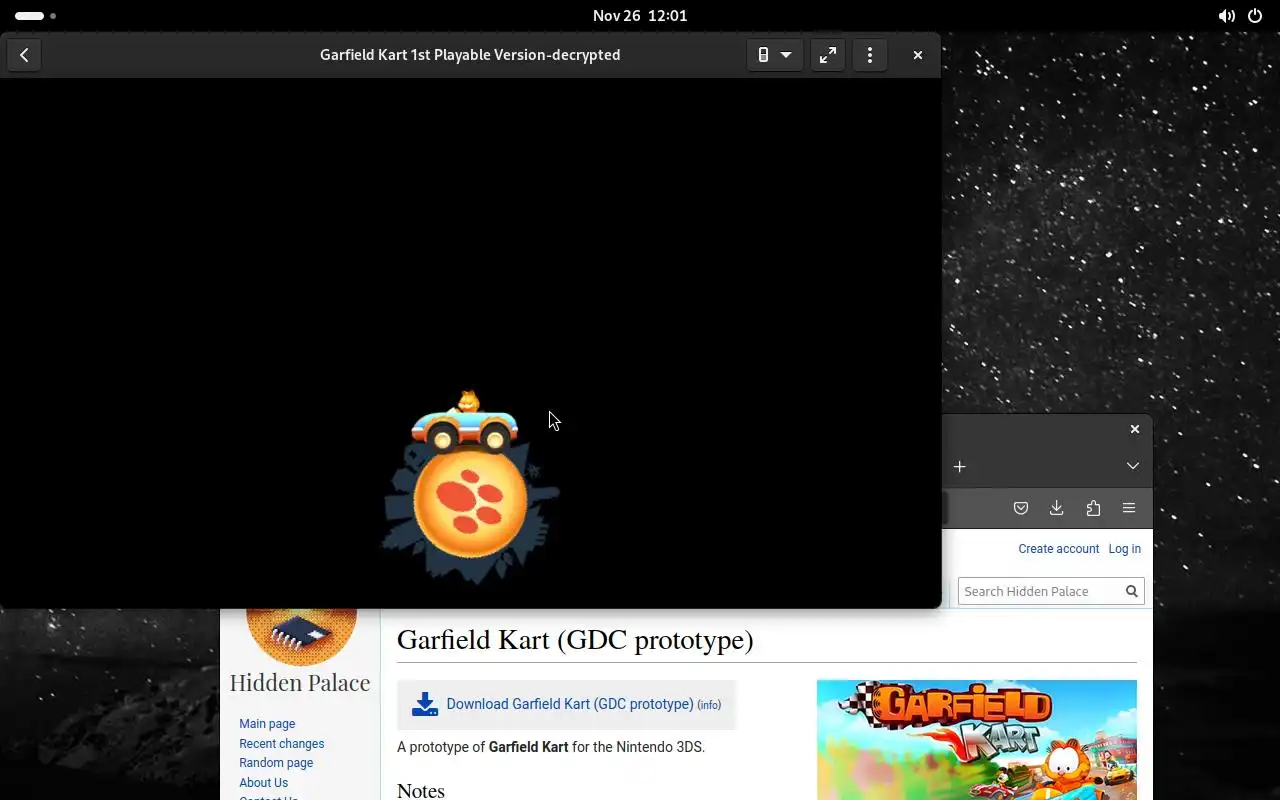Screen dimensions: 1280x800
Task: Open the About Us sidebar link
Action: pyautogui.click(x=263, y=783)
